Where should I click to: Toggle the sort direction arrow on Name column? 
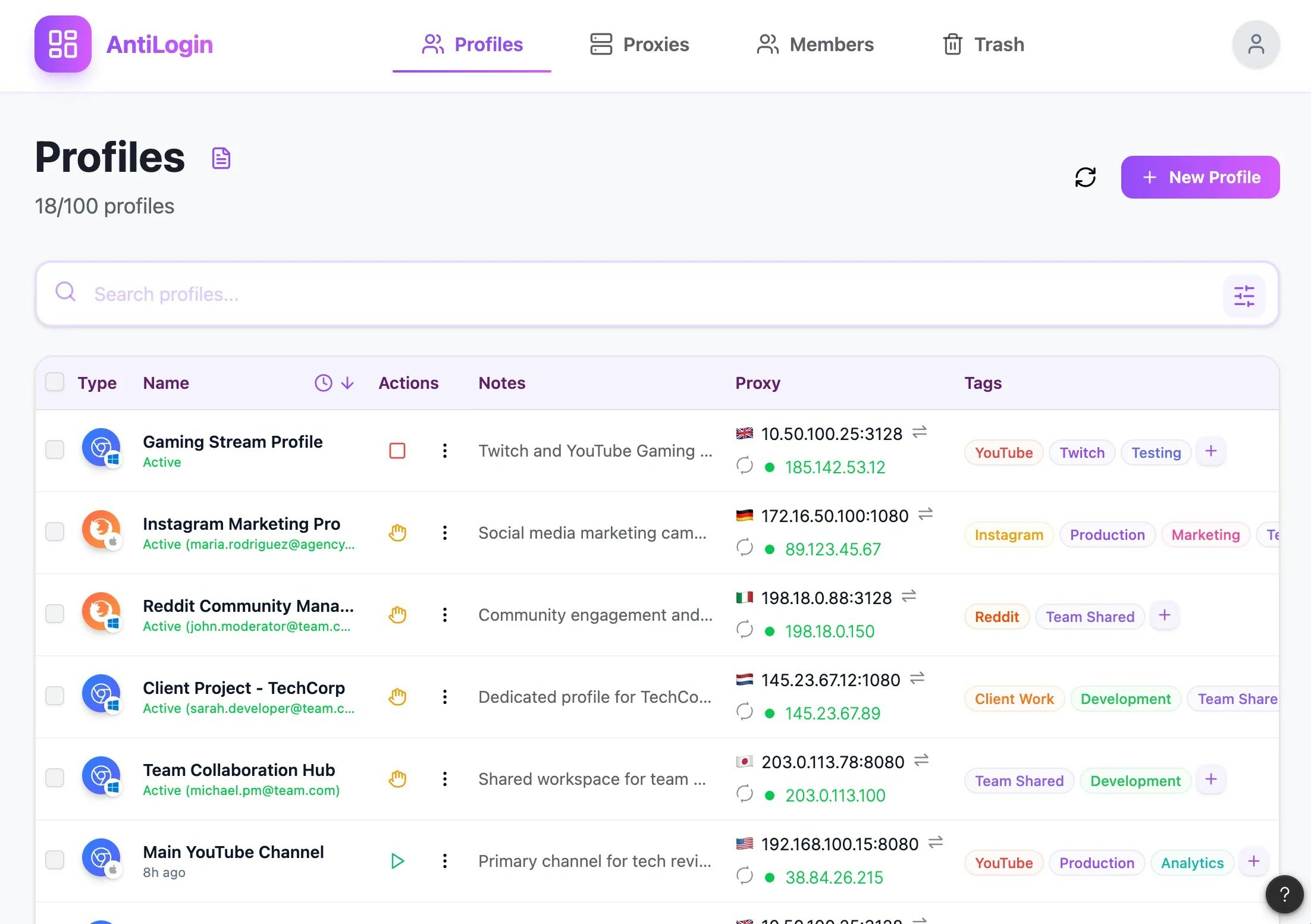(x=347, y=383)
